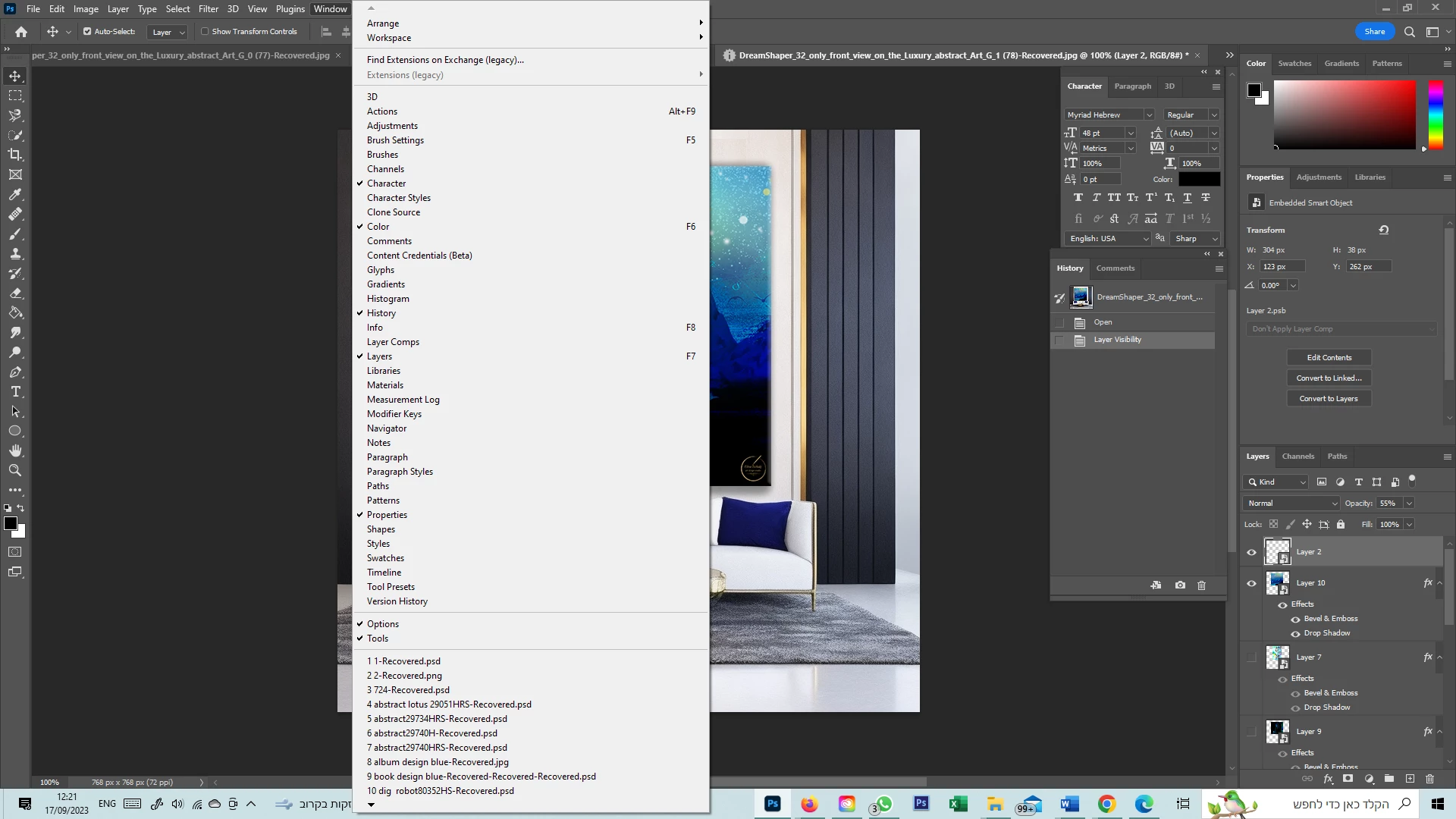The image size is (1456, 819).
Task: Hide Layer 10 visibility eye
Action: [x=1251, y=583]
